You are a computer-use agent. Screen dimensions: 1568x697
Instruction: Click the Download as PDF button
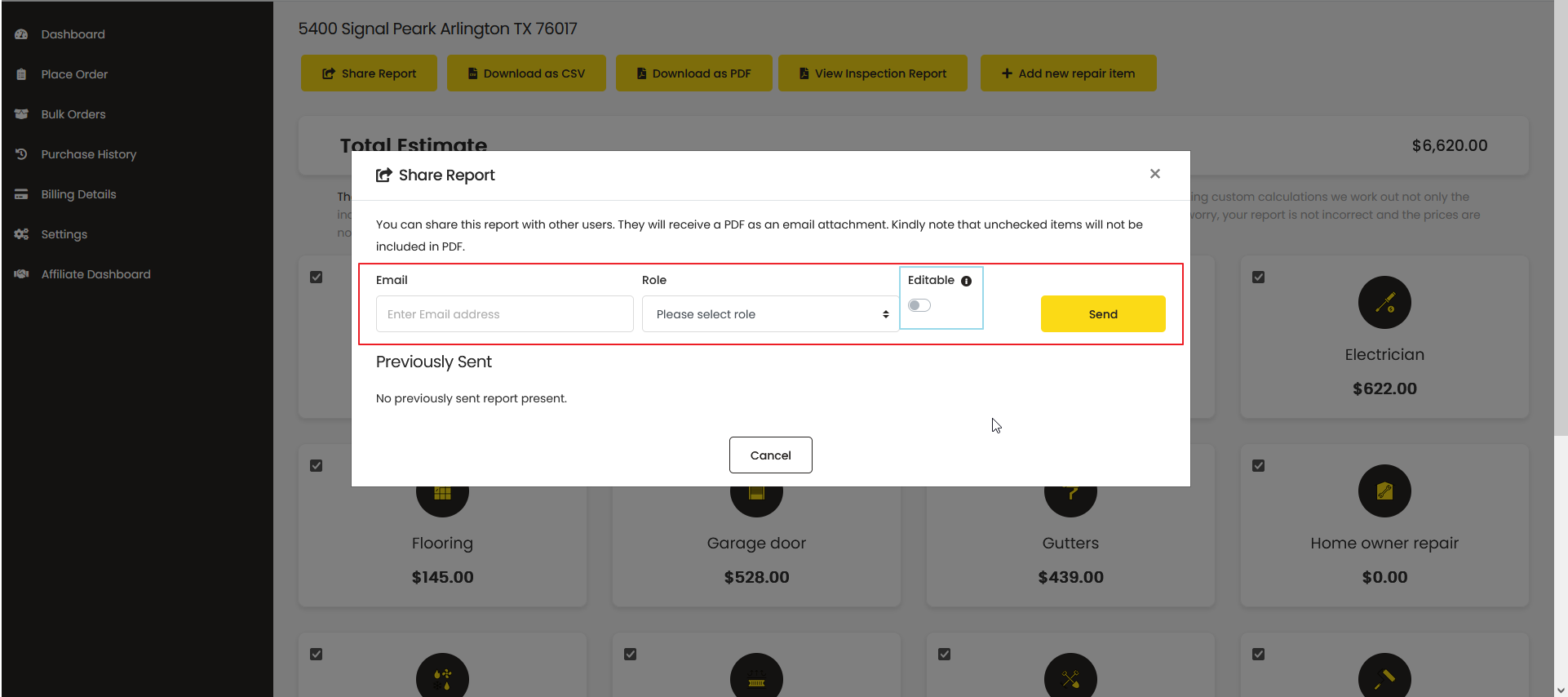(693, 73)
